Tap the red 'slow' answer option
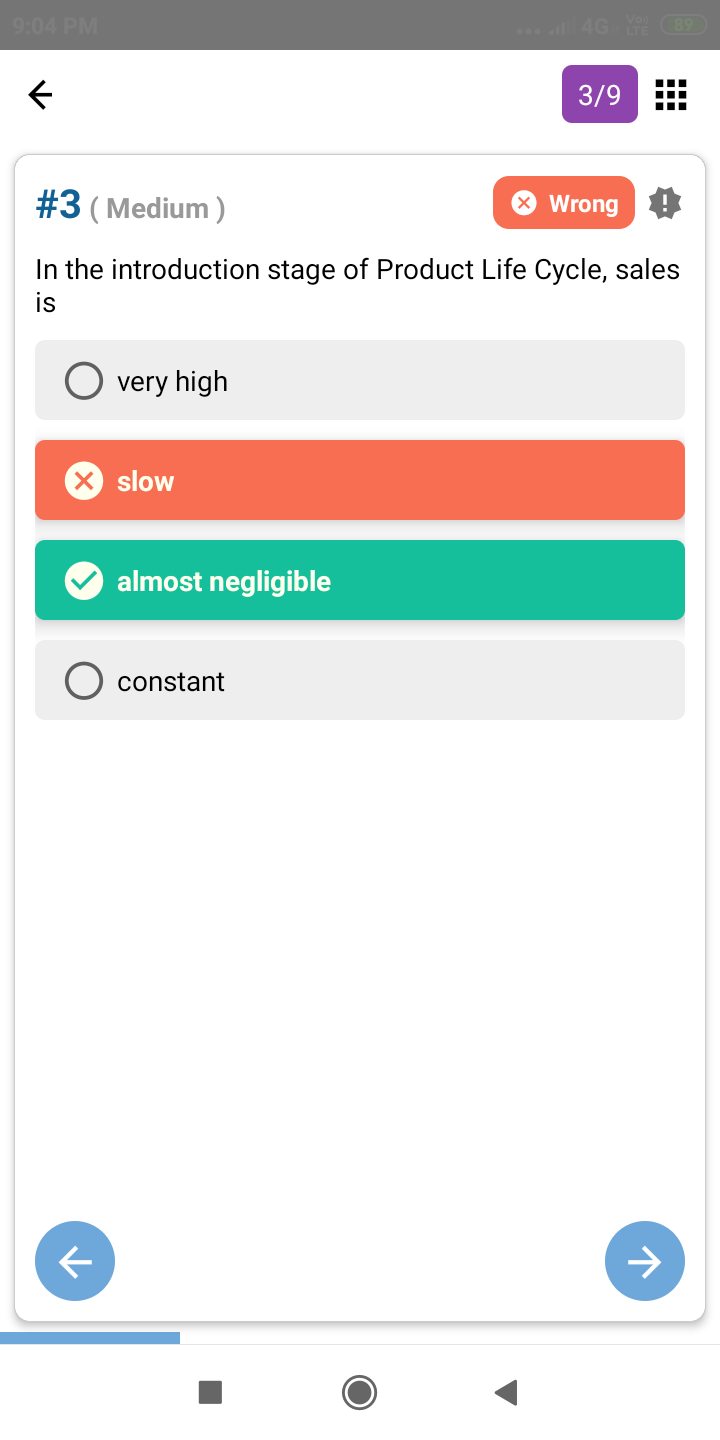 [360, 481]
